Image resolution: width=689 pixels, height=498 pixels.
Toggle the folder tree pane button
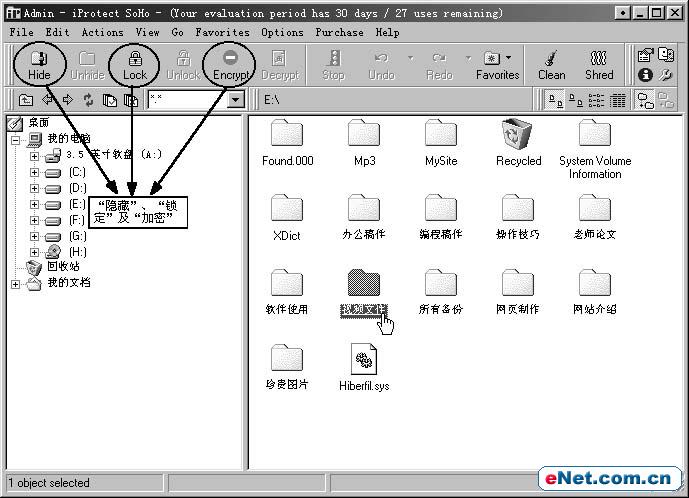[645, 100]
